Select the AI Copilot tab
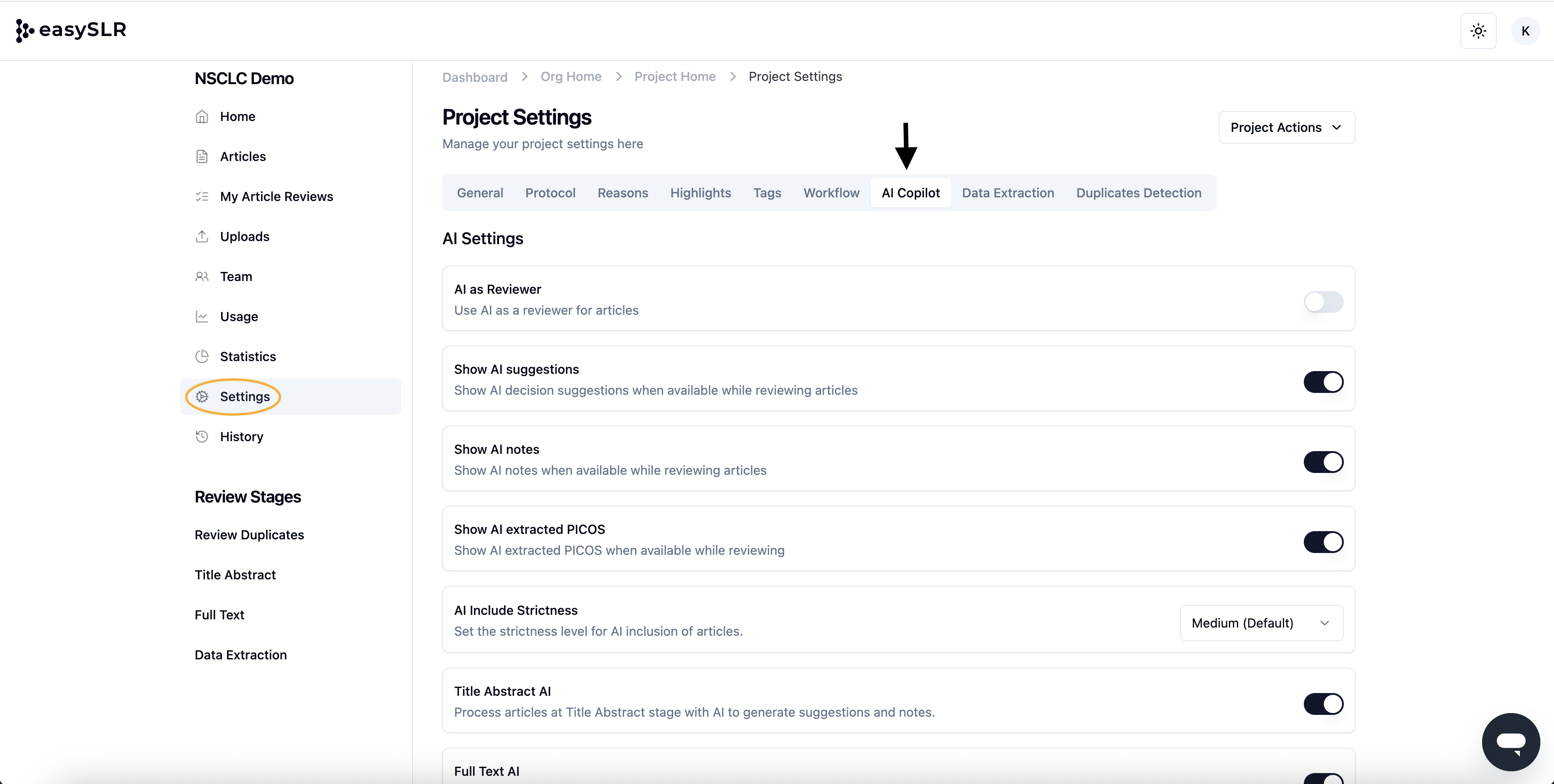 (910, 193)
